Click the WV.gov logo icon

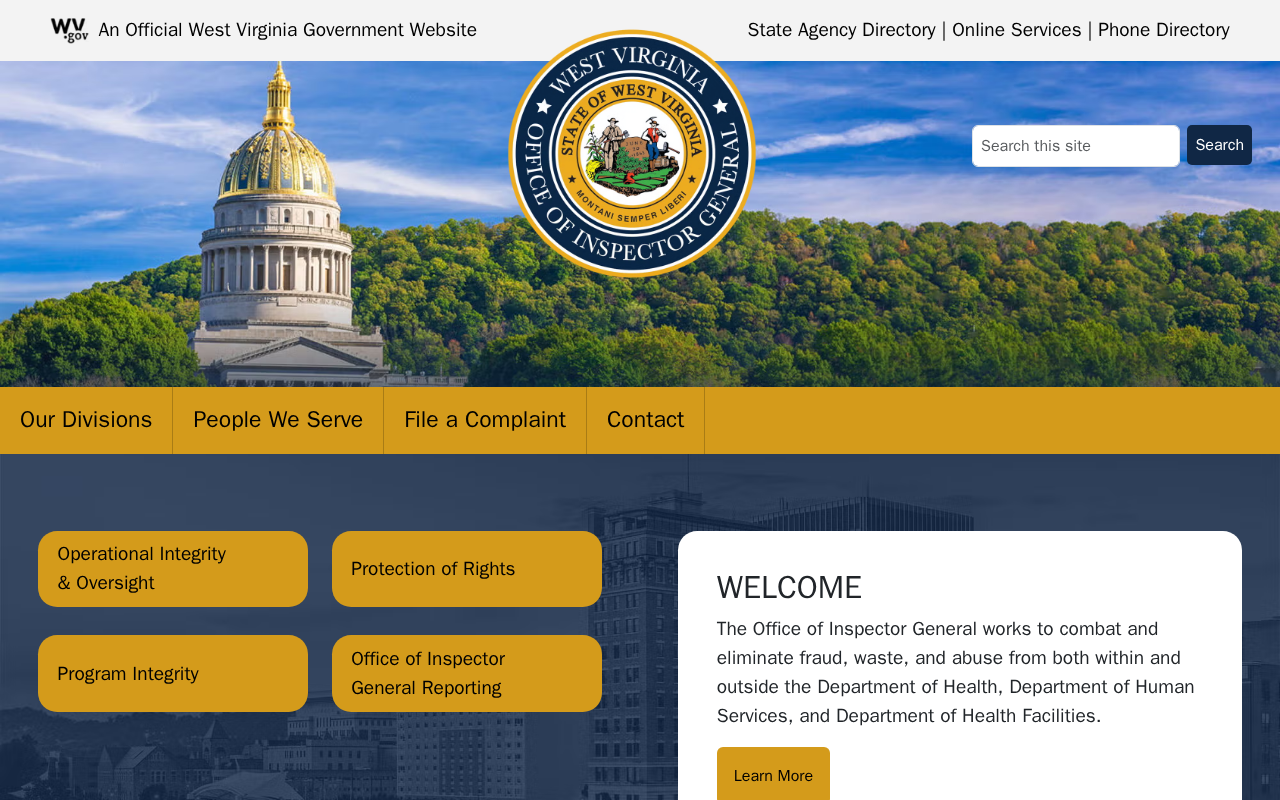point(69,30)
